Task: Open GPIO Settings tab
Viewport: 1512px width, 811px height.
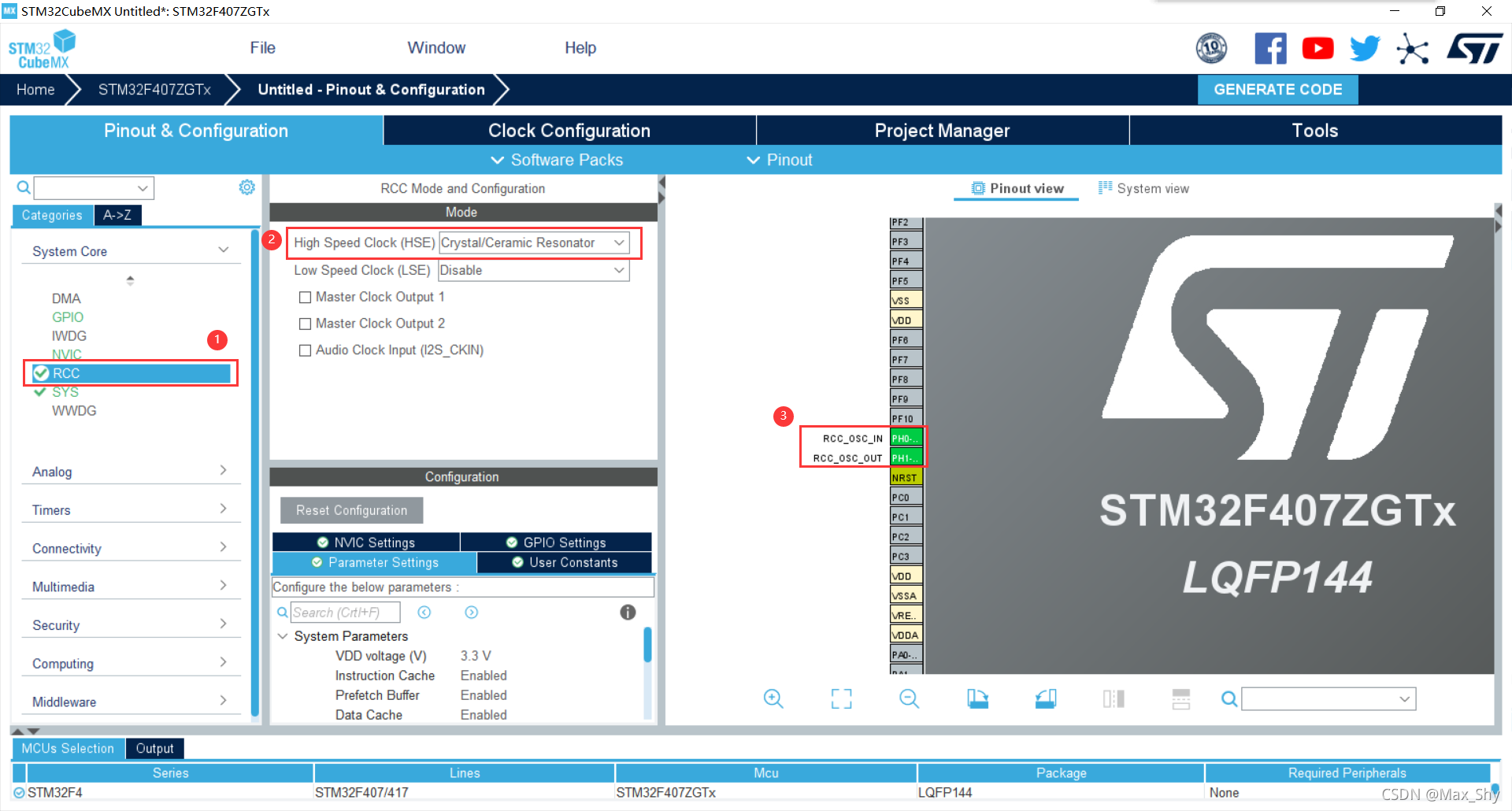Action: 556,543
